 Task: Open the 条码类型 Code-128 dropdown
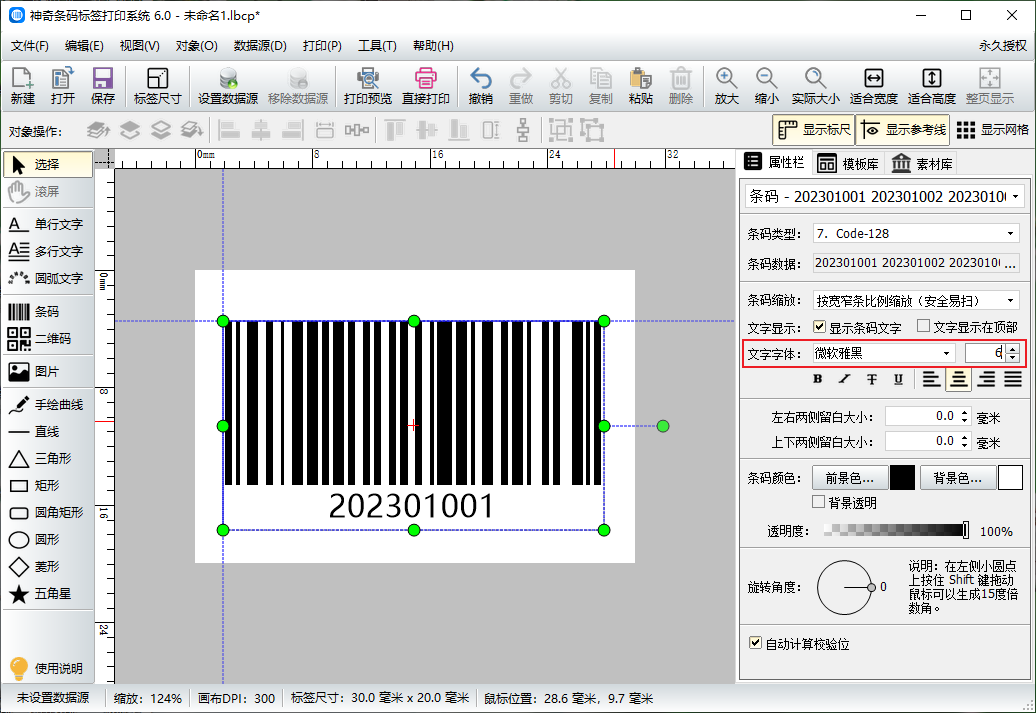point(1010,234)
